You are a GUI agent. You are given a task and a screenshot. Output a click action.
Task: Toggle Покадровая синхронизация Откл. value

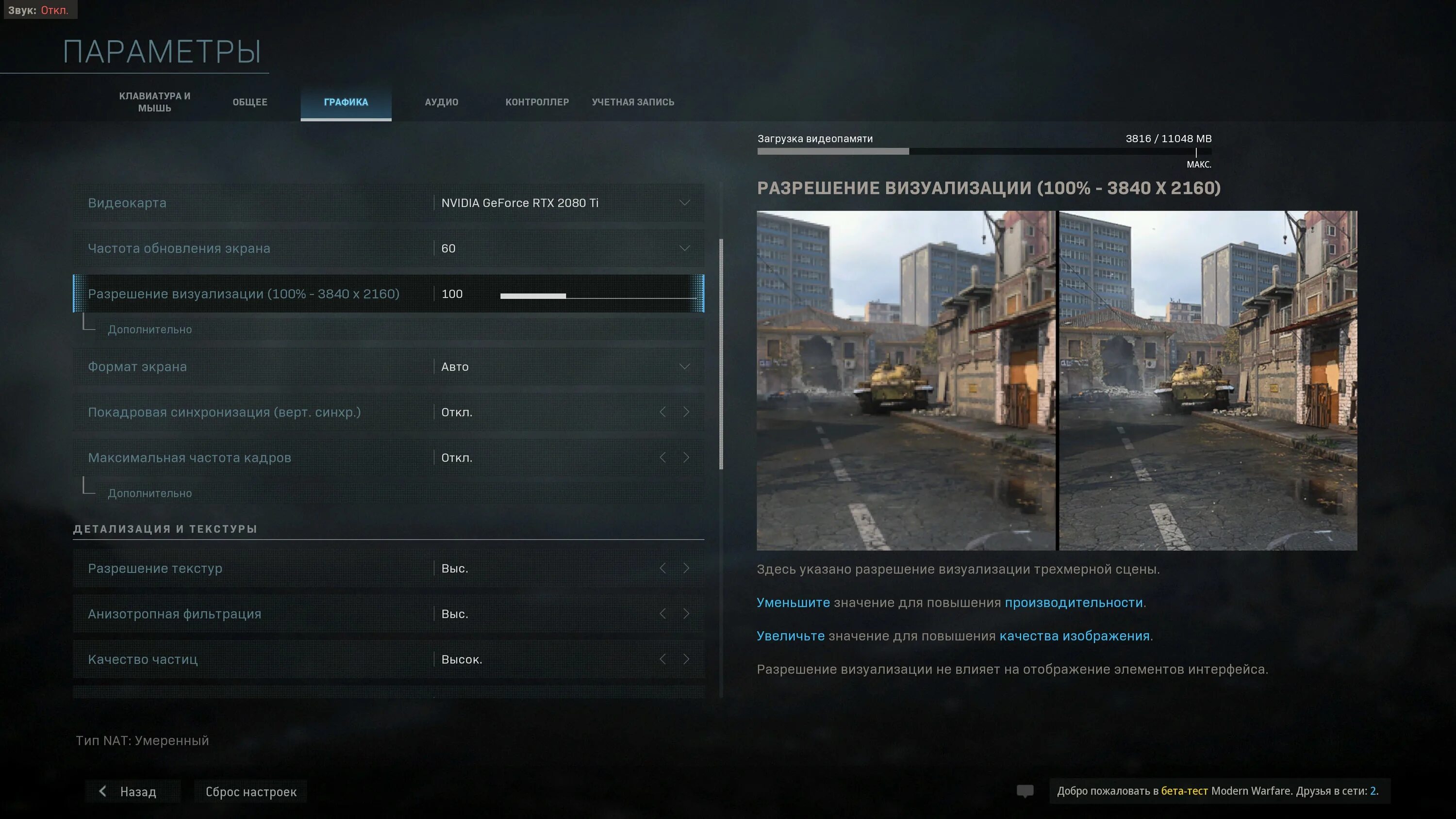pyautogui.click(x=457, y=412)
